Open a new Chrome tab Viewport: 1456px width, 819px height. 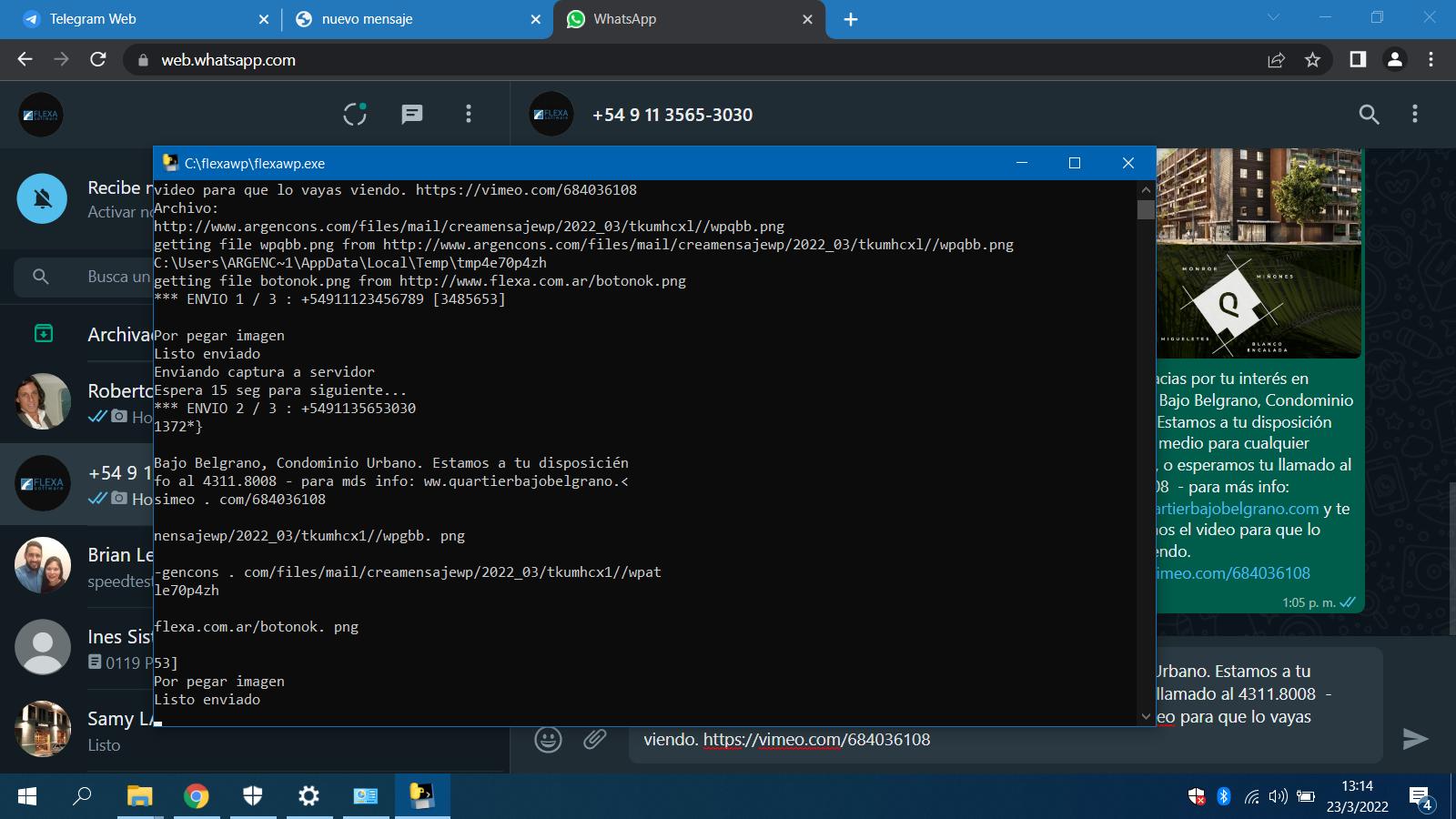(851, 19)
